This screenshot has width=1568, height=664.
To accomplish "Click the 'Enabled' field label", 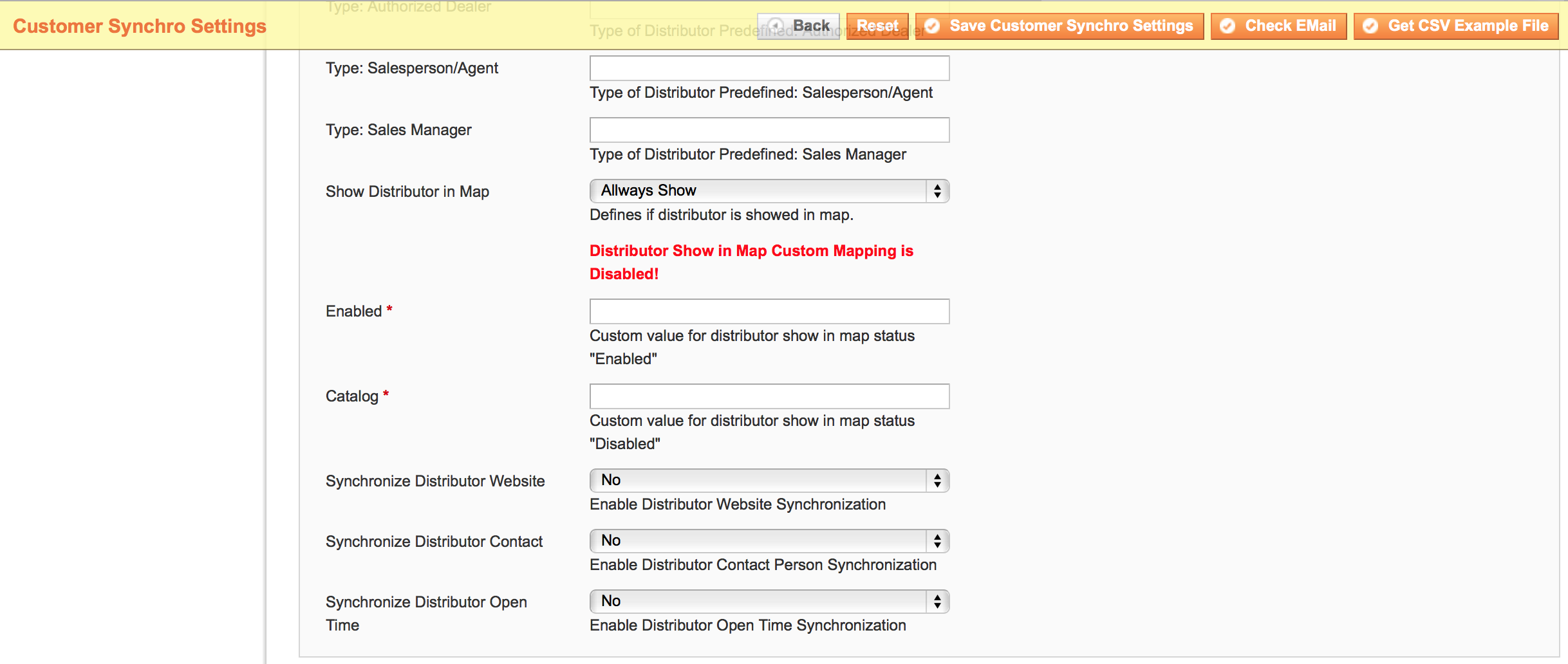I will click(354, 311).
